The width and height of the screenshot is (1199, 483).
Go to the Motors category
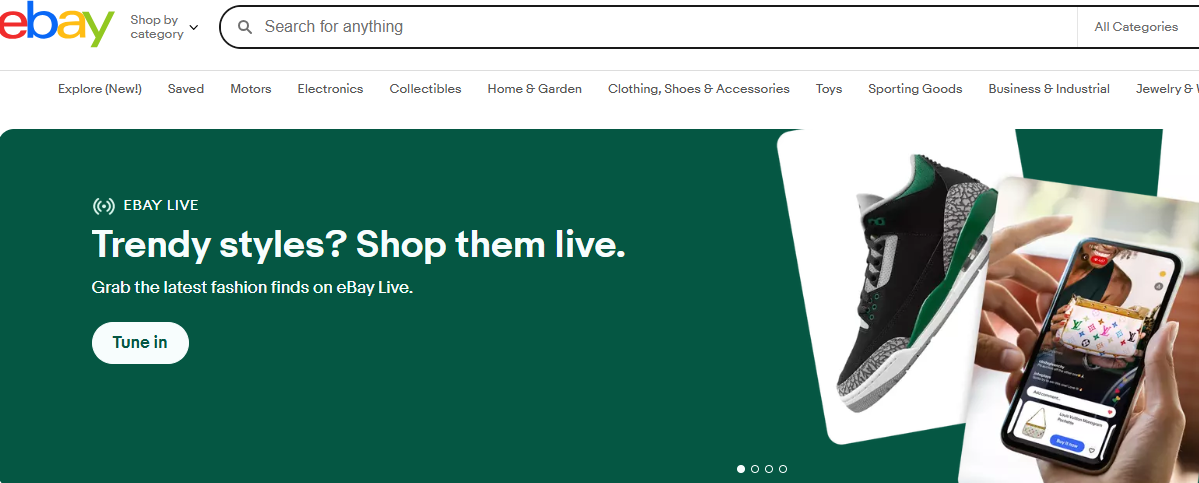251,89
